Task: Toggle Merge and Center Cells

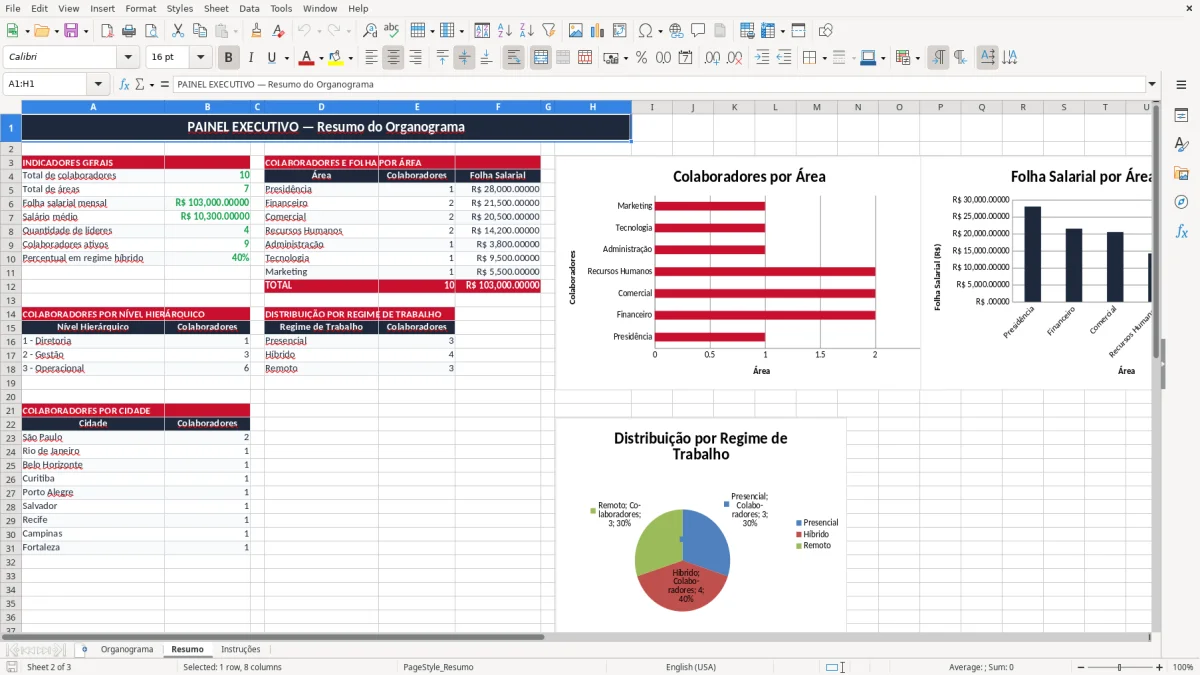Action: coord(540,58)
